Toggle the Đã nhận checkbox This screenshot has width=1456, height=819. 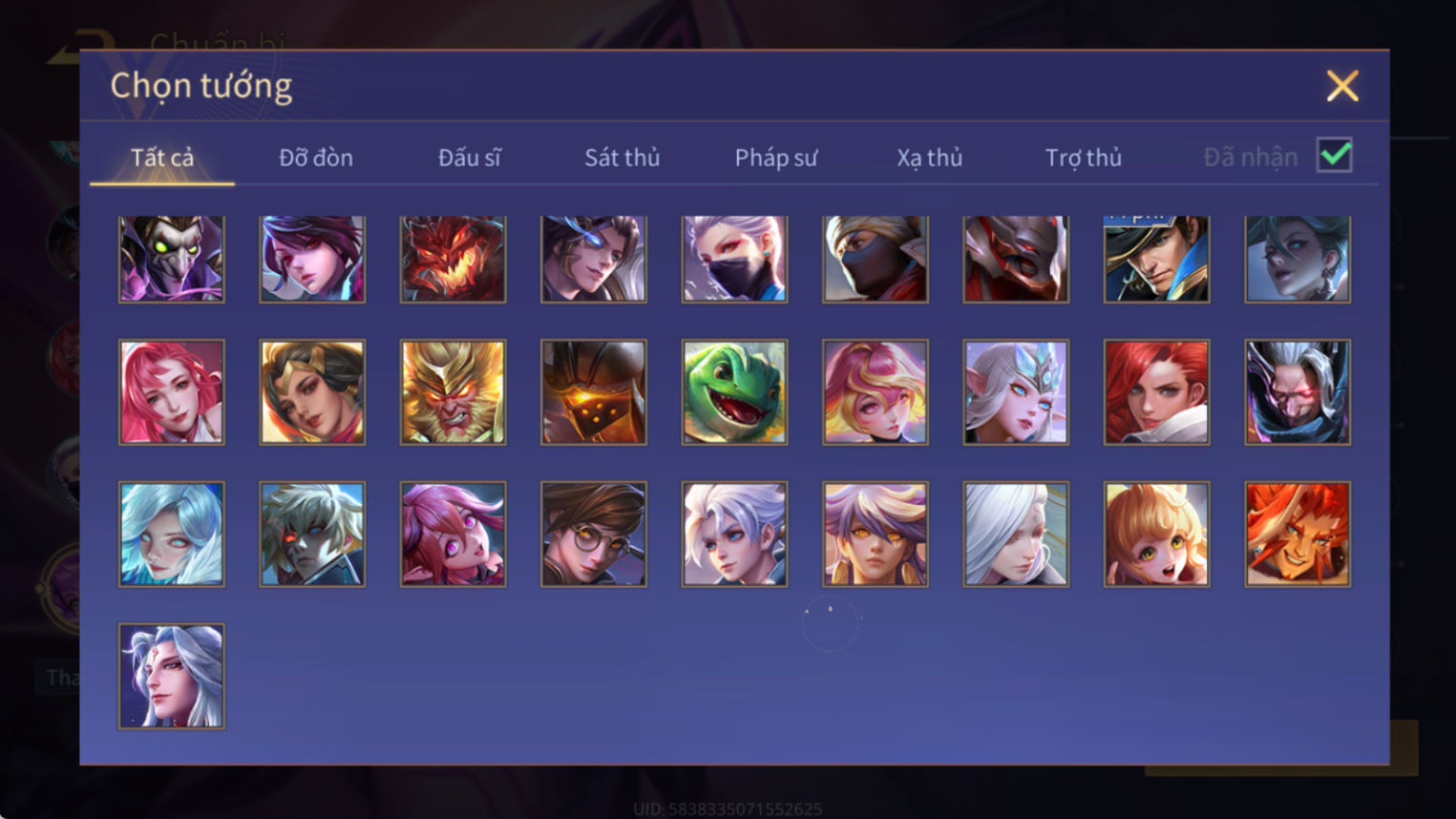pyautogui.click(x=1334, y=155)
